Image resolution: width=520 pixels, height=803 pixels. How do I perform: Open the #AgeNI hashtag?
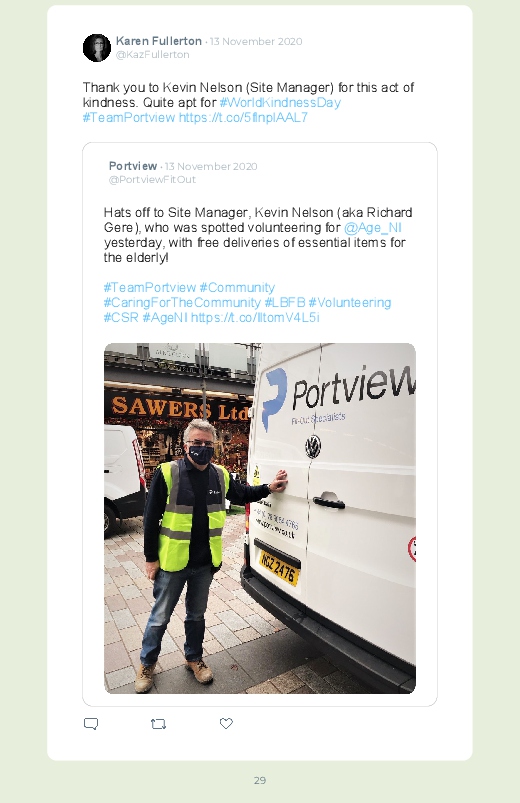pos(165,318)
